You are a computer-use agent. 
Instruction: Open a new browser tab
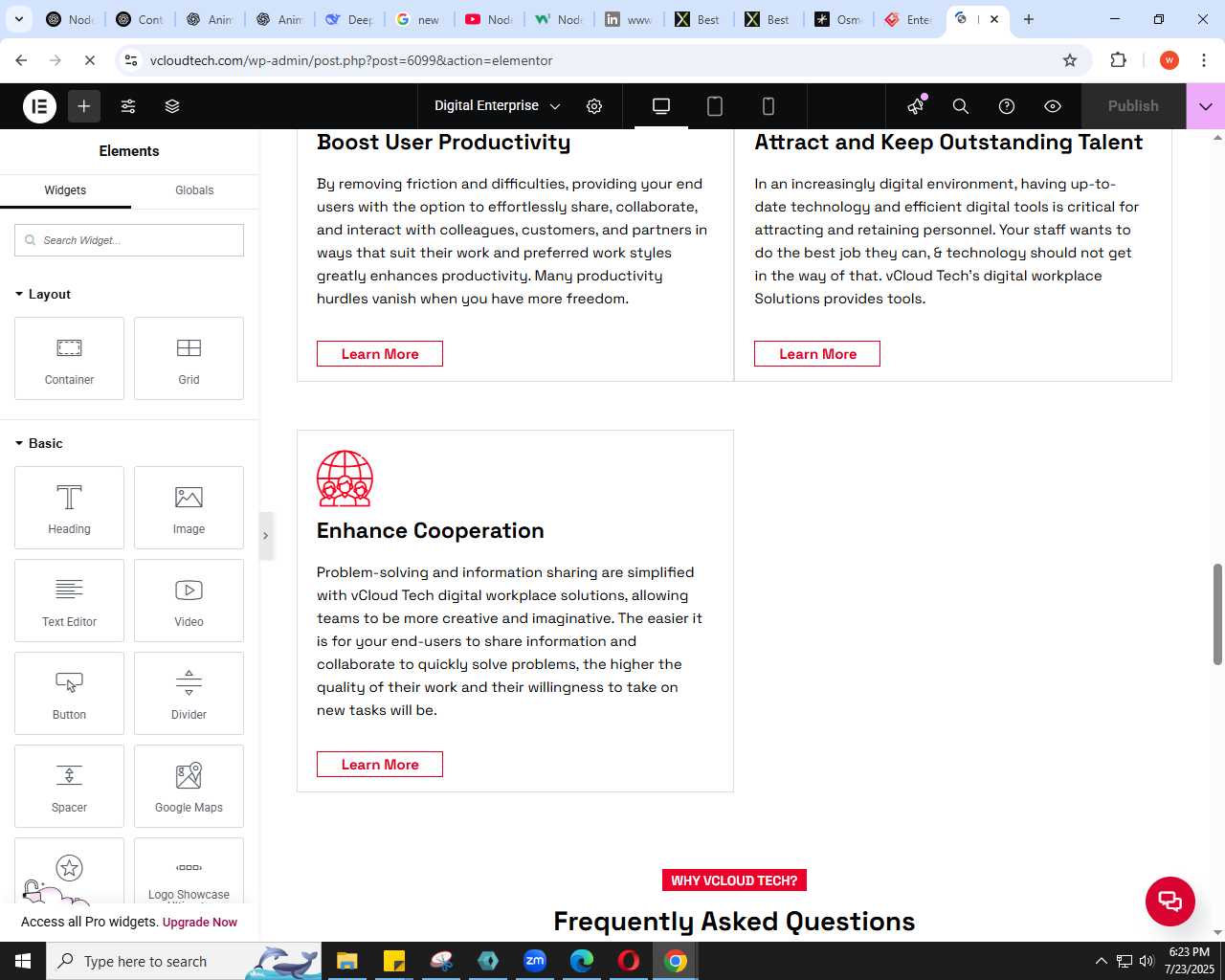coord(1029,19)
